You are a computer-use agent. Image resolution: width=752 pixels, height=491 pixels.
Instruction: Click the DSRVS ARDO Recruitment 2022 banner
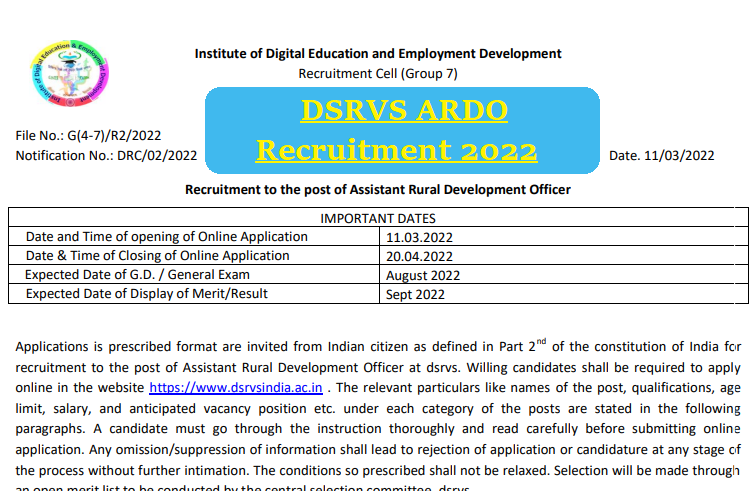pyautogui.click(x=402, y=130)
